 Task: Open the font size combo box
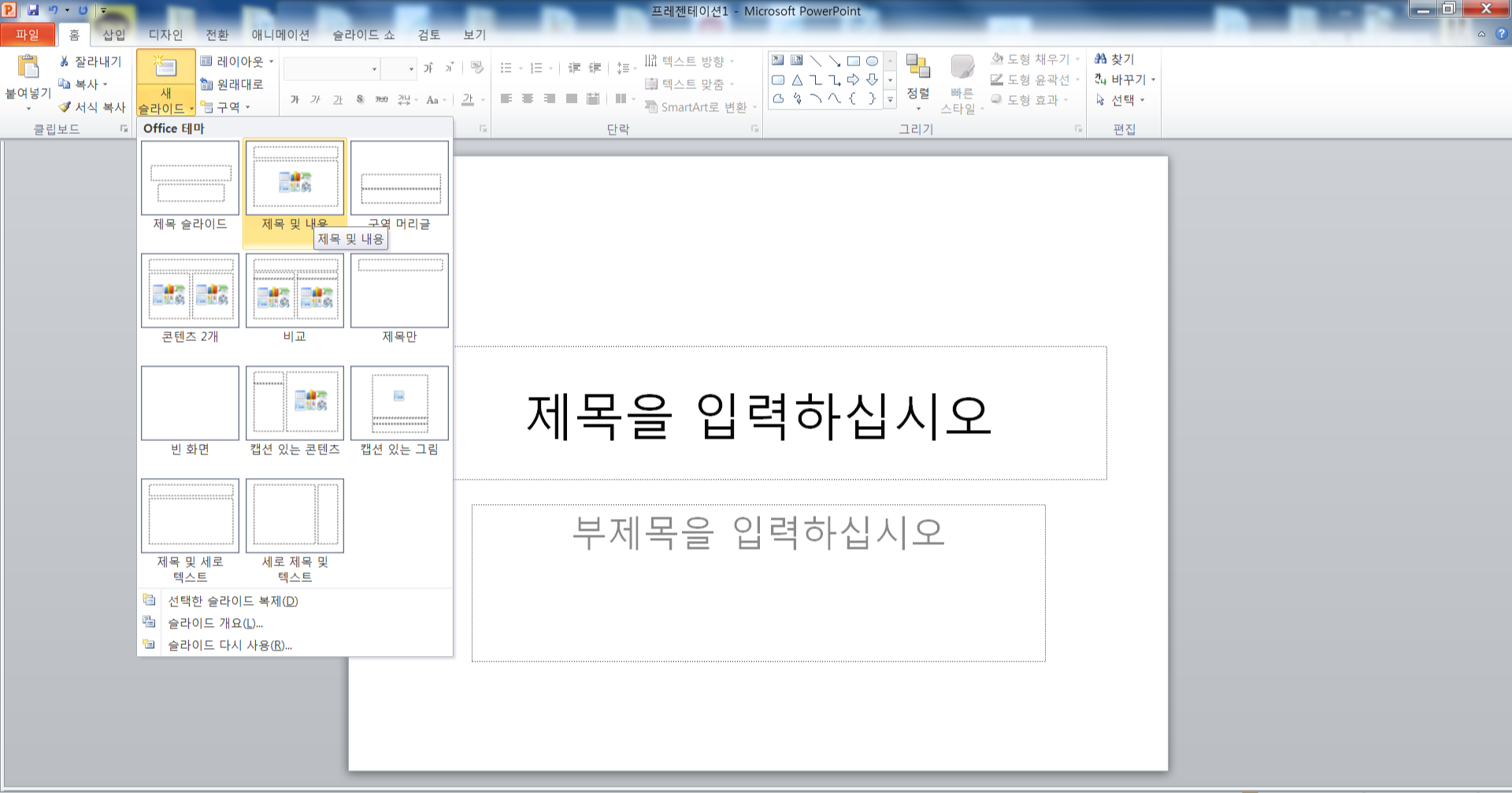(398, 69)
